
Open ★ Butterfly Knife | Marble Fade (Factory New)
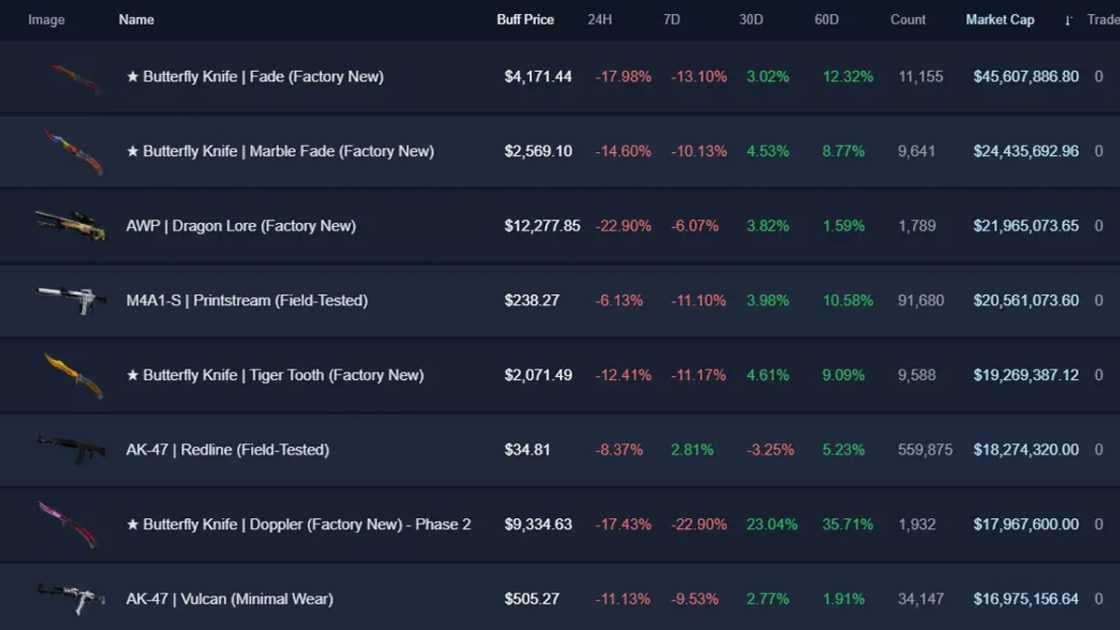point(280,151)
